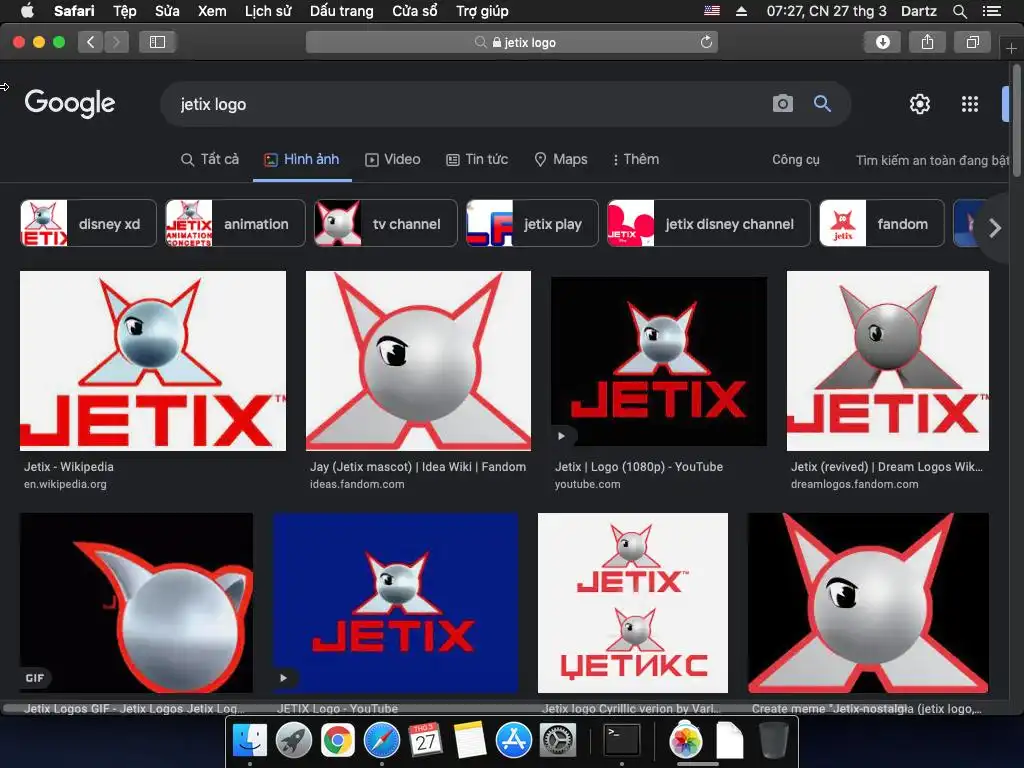Open the Trợ giúp menu
The image size is (1024, 768).
[x=482, y=11]
